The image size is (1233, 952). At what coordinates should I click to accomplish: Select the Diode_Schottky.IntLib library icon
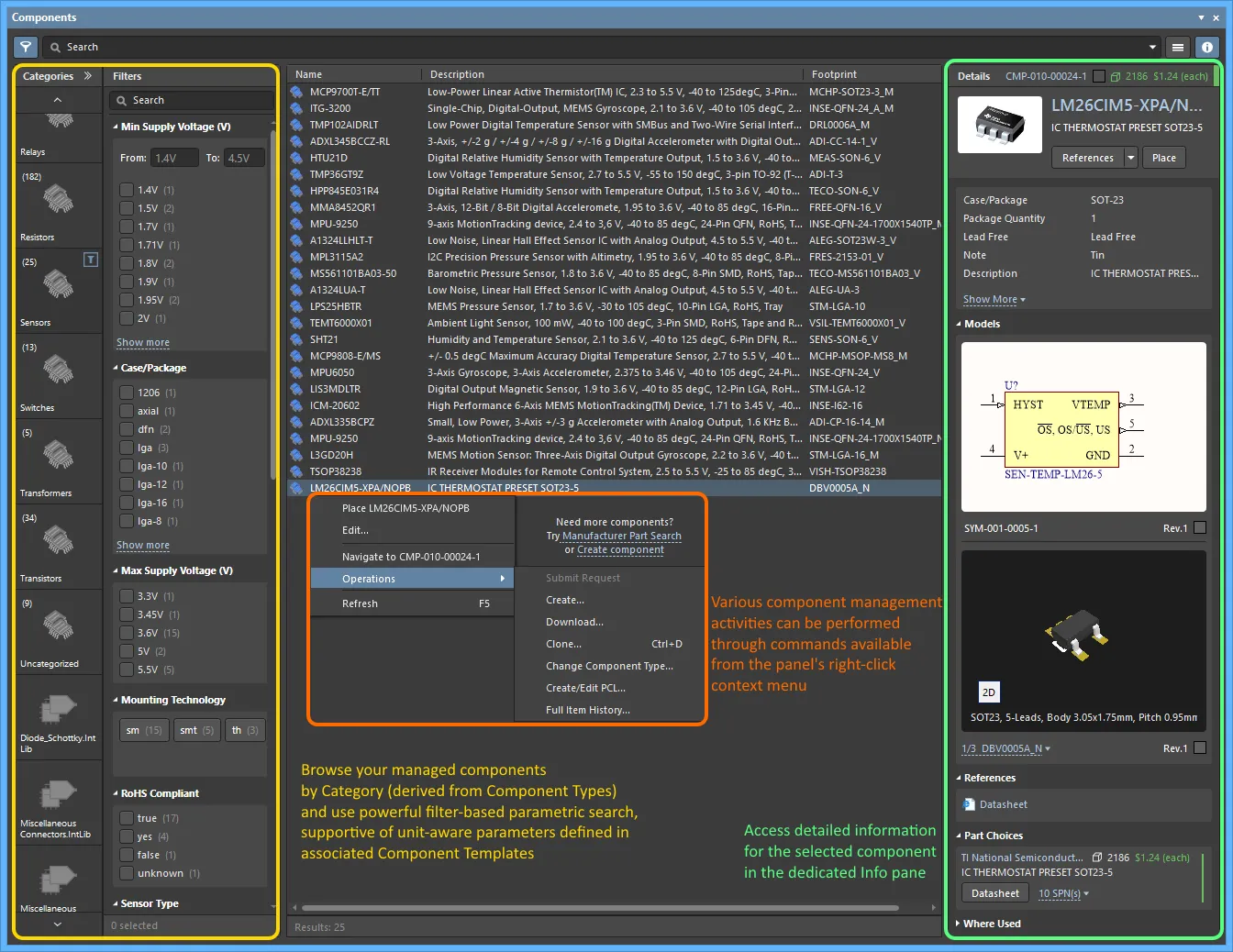pyautogui.click(x=58, y=709)
